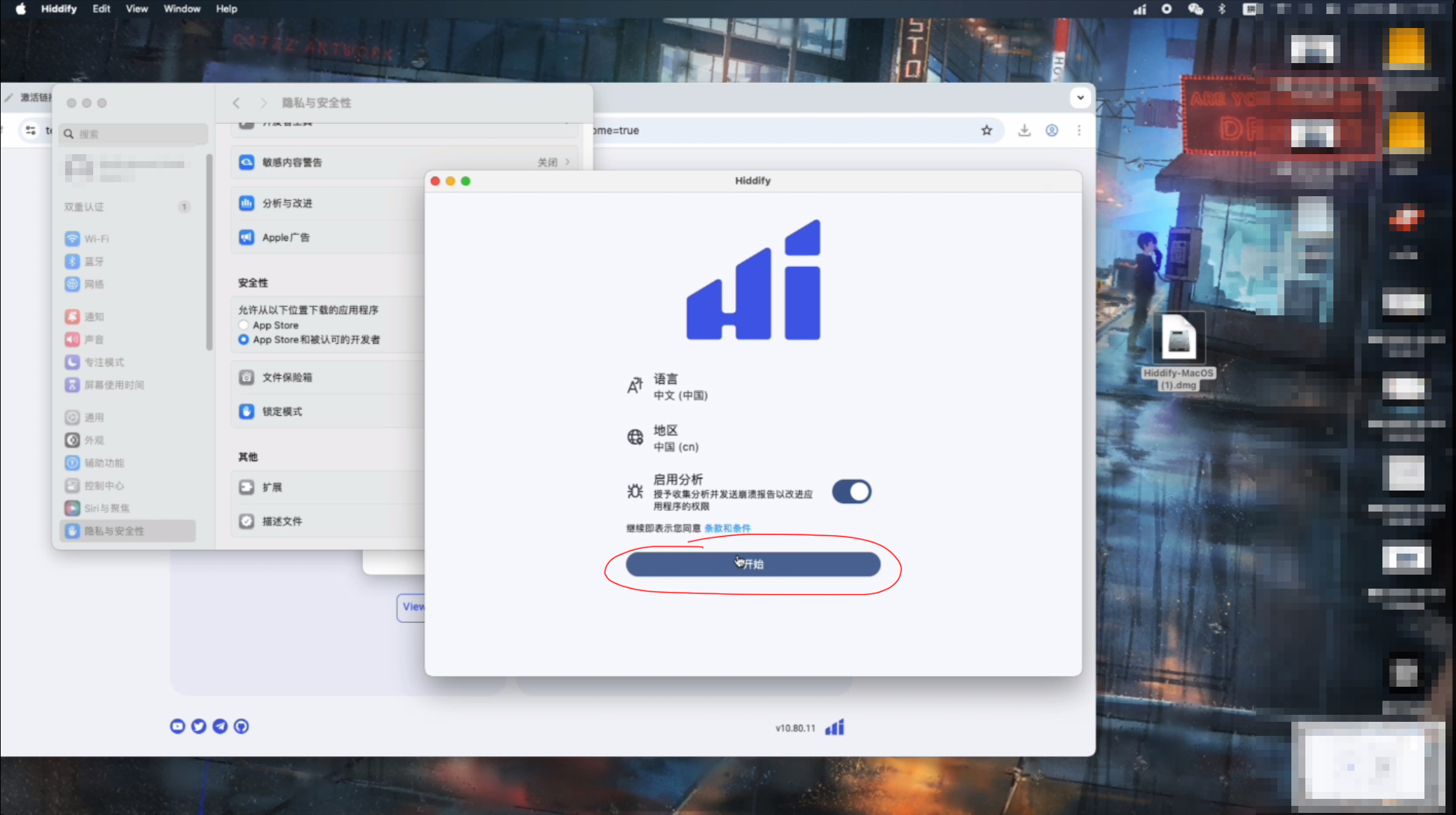The width and height of the screenshot is (1456, 815).
Task: Click the globe region icon in Hiddify
Action: pos(635,437)
